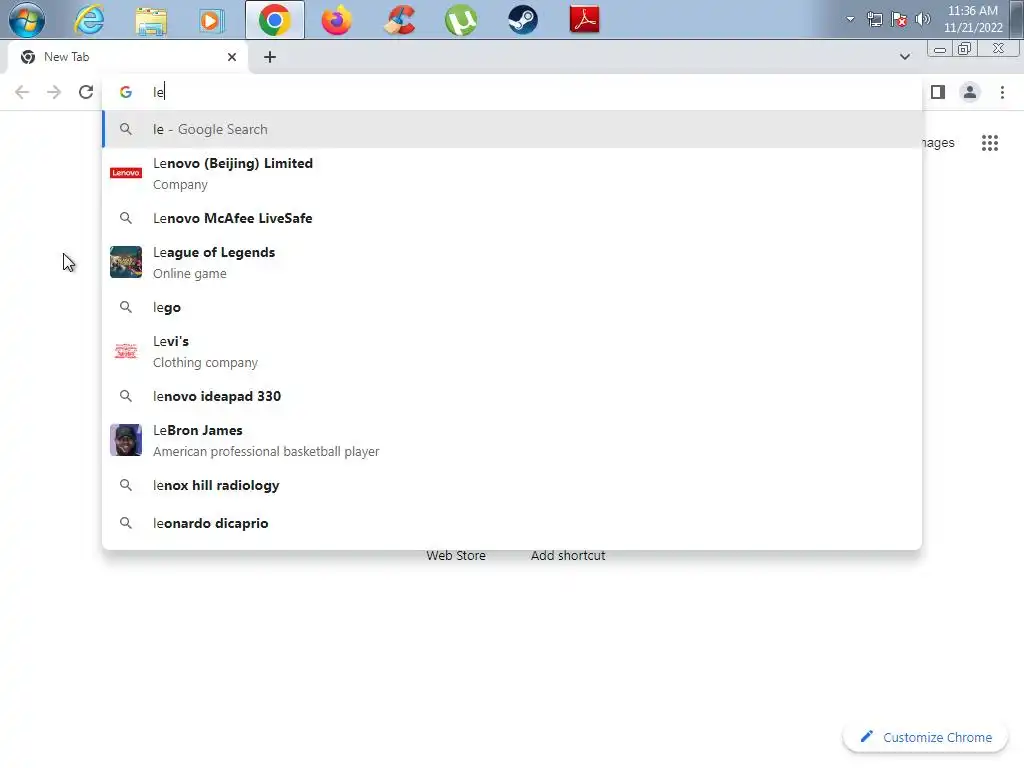Select the 'lego' suggestion
1024x768 pixels.
[512, 307]
